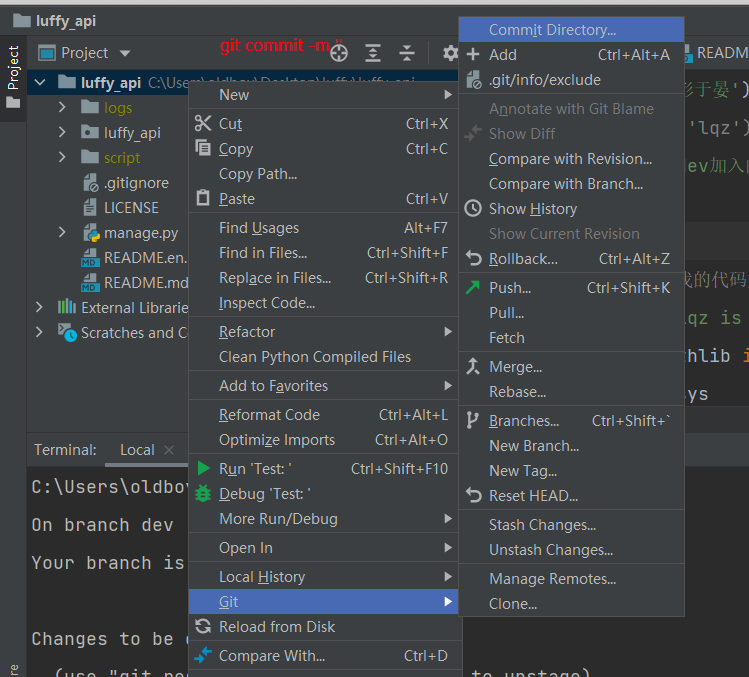Open the Project view dropdown arrow
749x677 pixels.
125,53
